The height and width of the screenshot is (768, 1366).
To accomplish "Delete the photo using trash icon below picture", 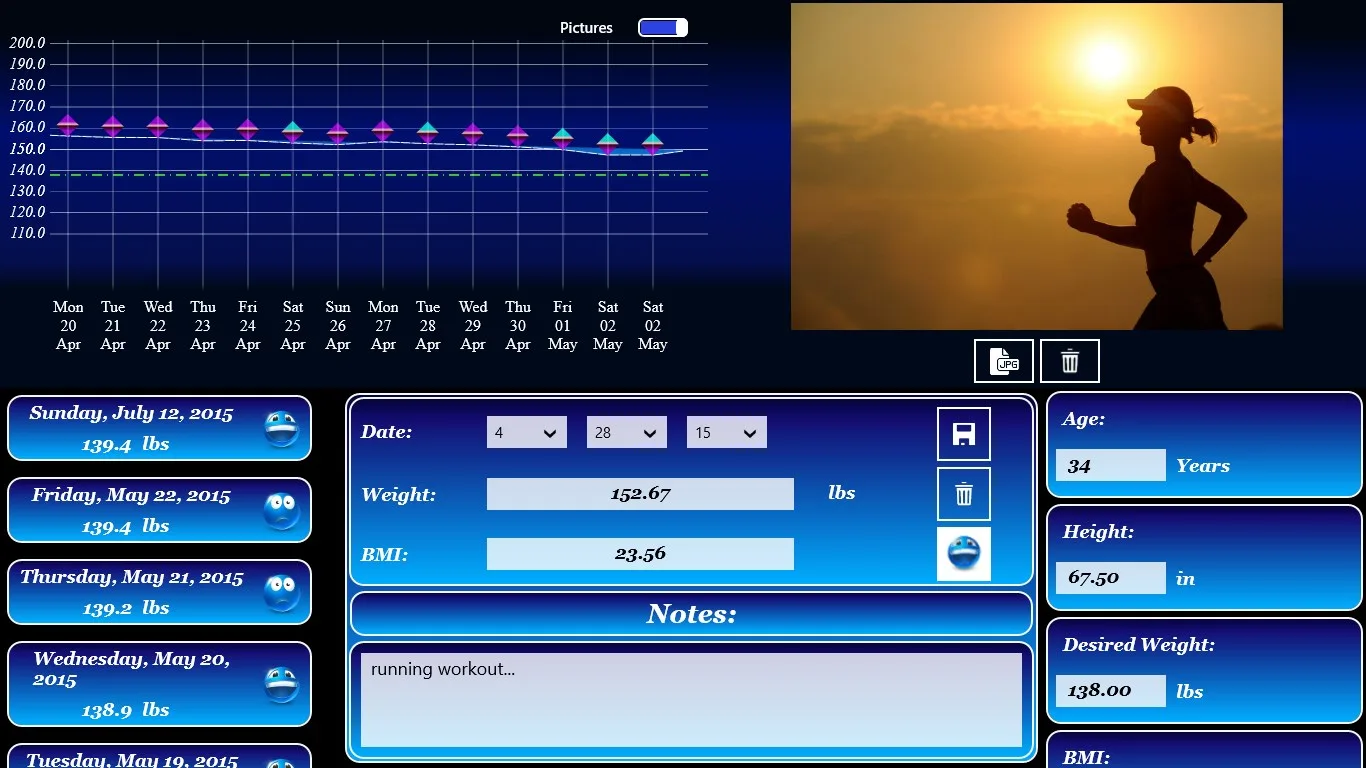I will click(x=1070, y=361).
